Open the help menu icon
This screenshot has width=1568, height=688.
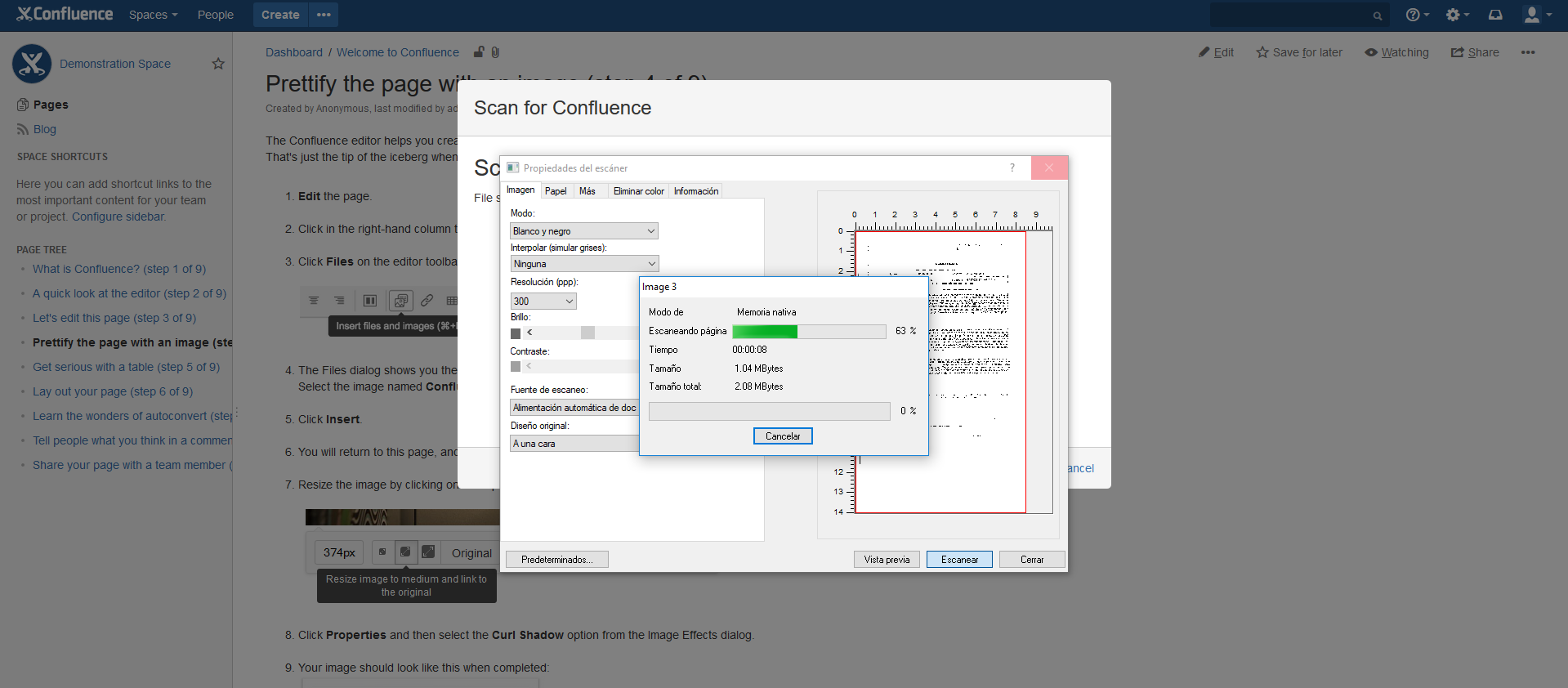click(1417, 15)
